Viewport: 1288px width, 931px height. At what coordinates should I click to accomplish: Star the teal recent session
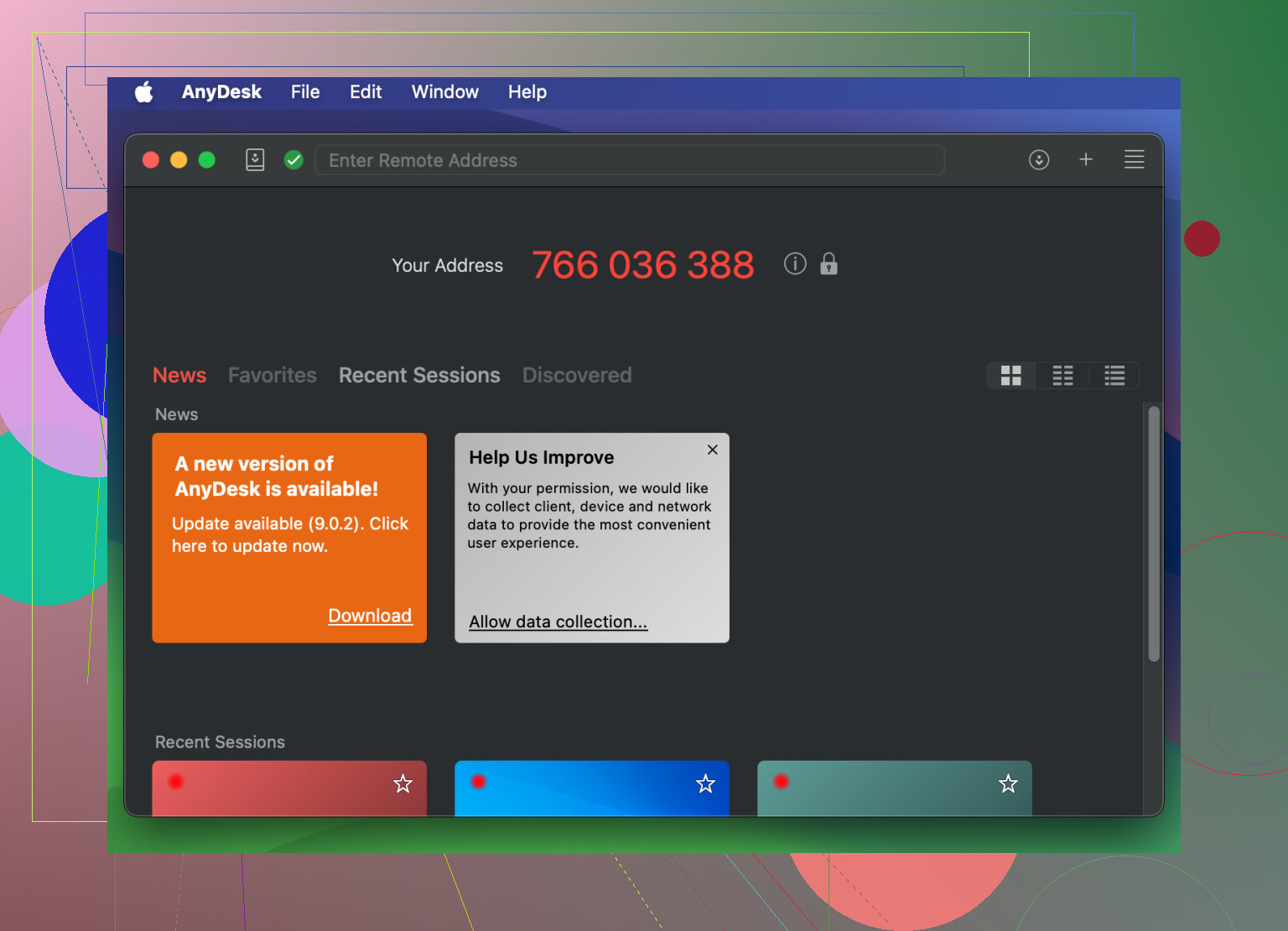point(1008,784)
